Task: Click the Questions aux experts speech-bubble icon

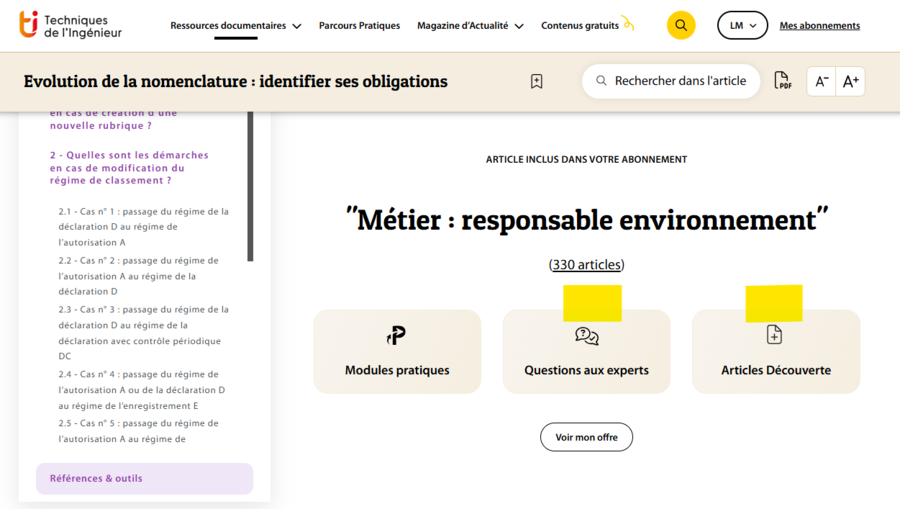Action: (x=587, y=336)
